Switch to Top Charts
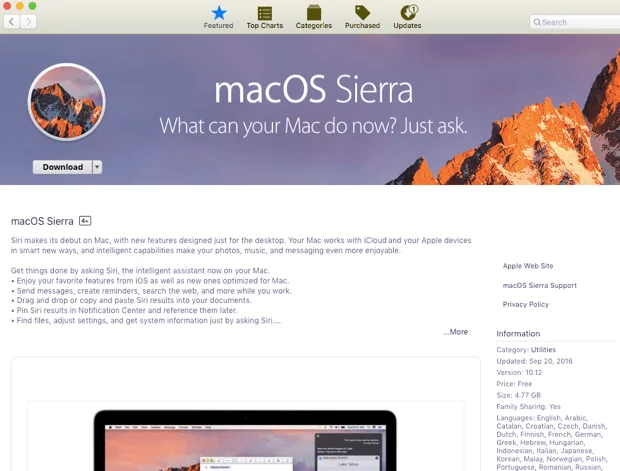This screenshot has height=471, width=620. tap(265, 16)
